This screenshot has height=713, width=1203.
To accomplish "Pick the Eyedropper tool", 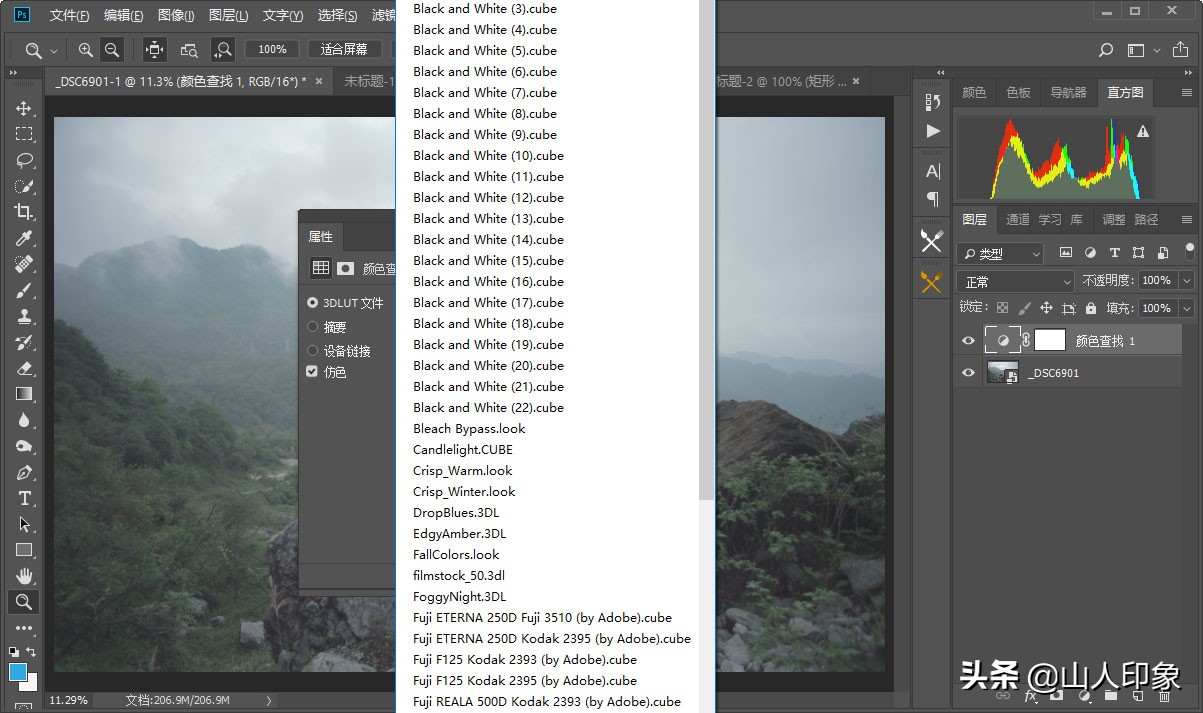I will (x=24, y=238).
